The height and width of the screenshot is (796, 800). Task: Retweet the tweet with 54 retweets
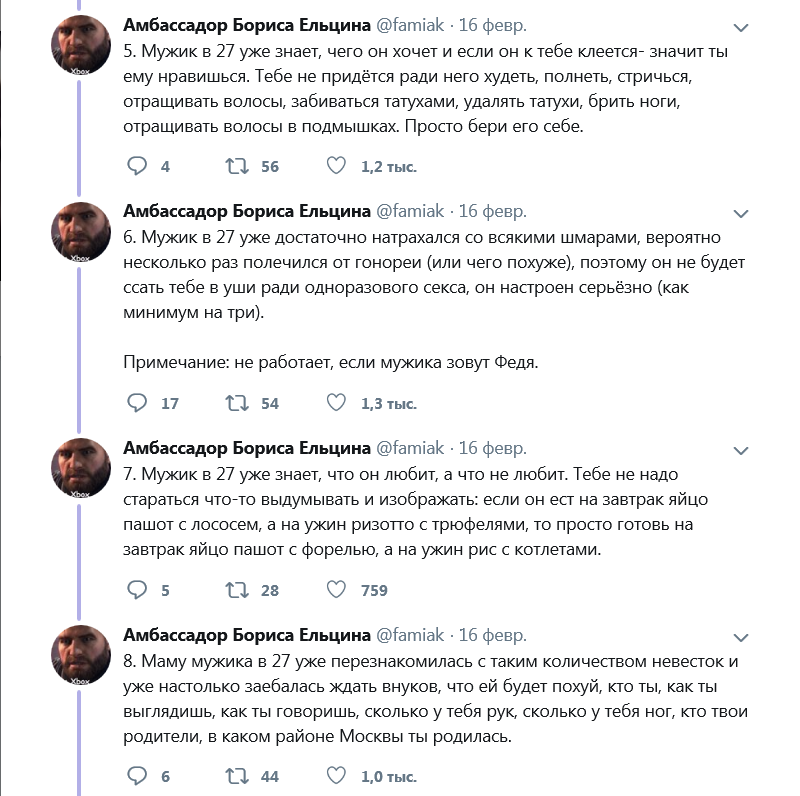[237, 403]
